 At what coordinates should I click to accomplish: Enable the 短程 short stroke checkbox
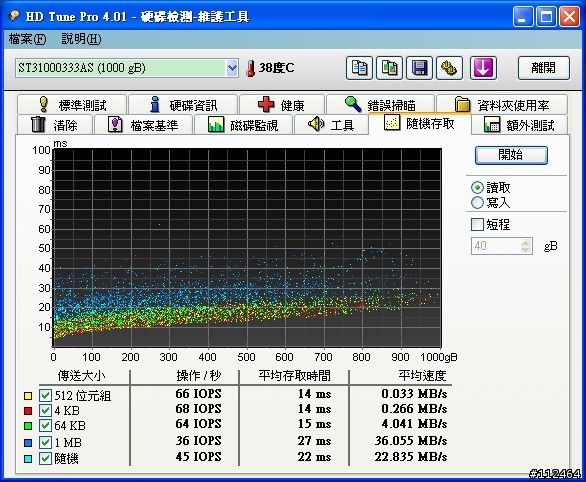click(x=477, y=225)
